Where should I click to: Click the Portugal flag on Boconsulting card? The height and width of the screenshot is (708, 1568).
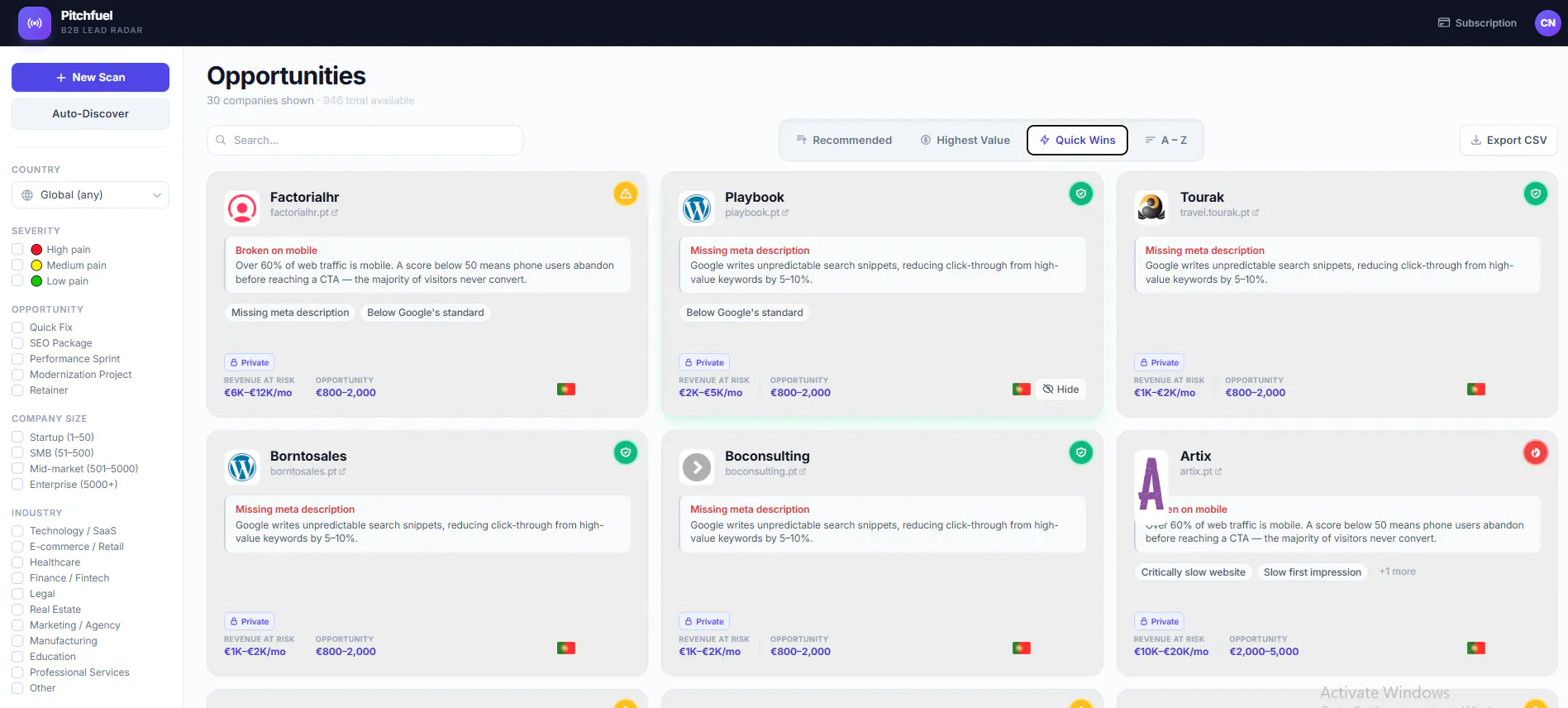pyautogui.click(x=1022, y=648)
